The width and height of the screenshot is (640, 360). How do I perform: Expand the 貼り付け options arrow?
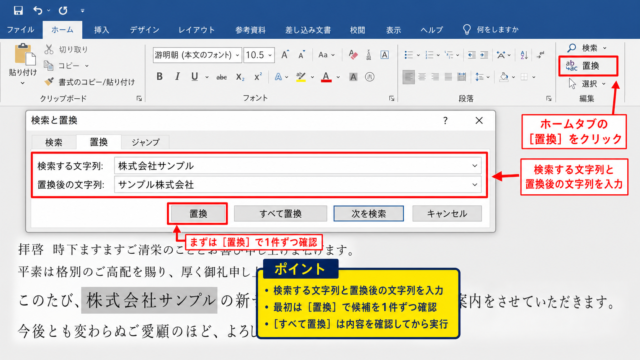[x=23, y=83]
